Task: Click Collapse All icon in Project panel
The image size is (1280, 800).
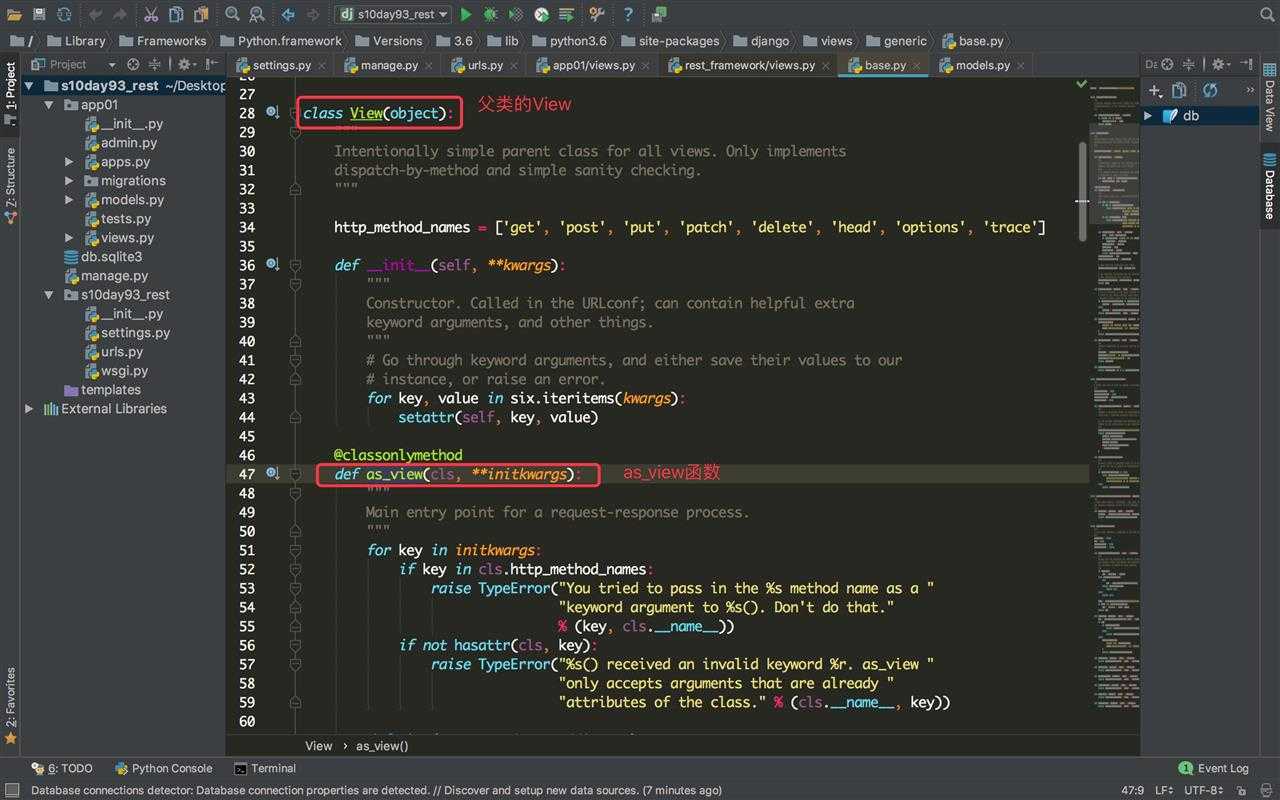Action: tap(154, 64)
